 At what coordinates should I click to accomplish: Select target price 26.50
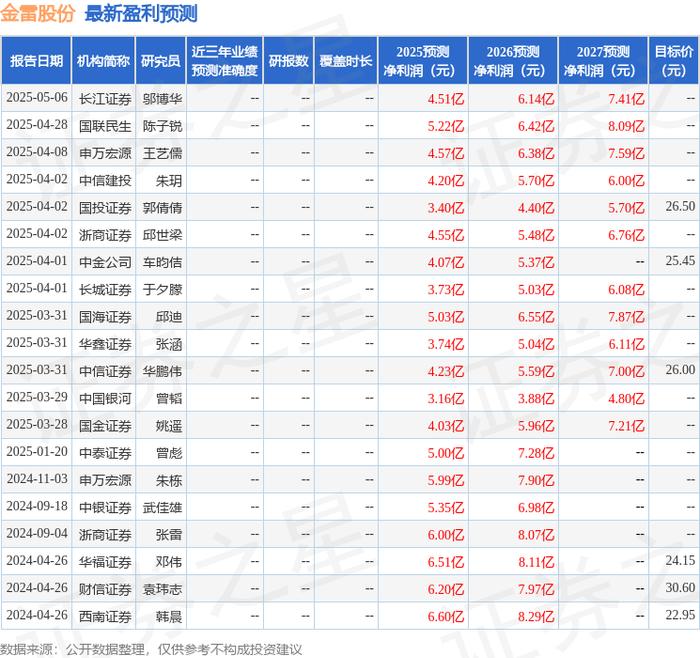680,207
